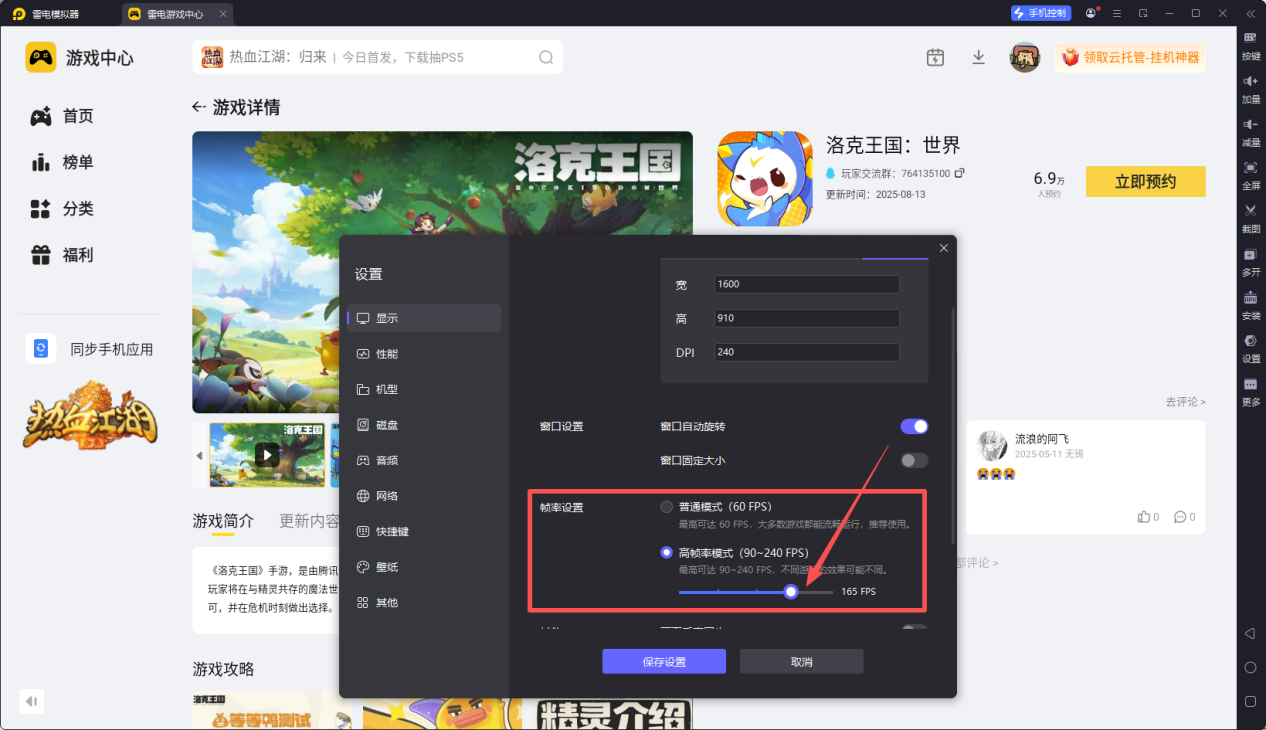
Task: Open 壁纸 settings section
Action: [424, 567]
